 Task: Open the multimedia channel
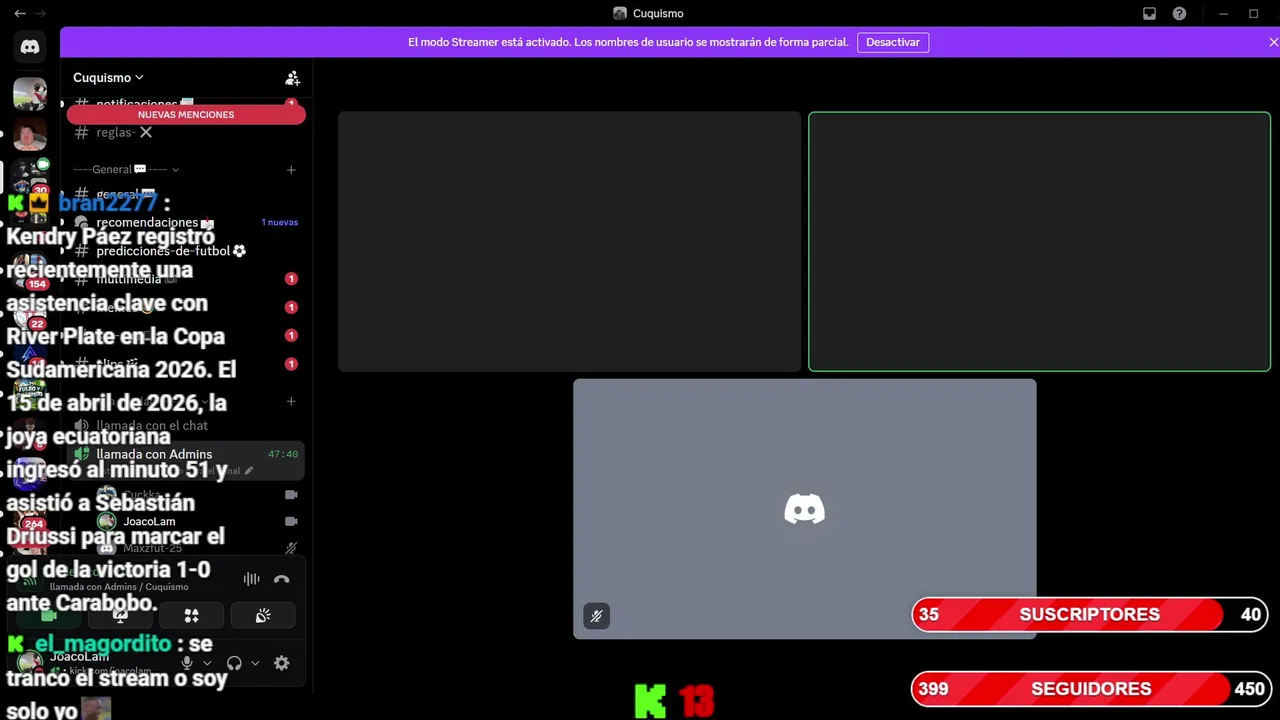(186, 279)
